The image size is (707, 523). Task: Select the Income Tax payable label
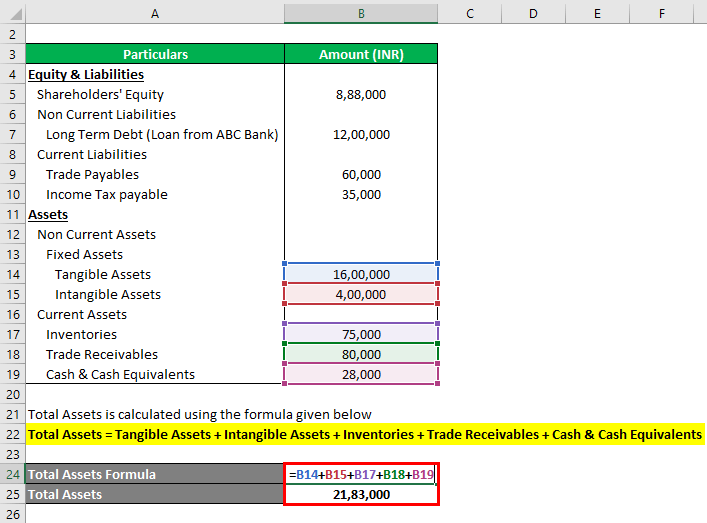tap(106, 194)
